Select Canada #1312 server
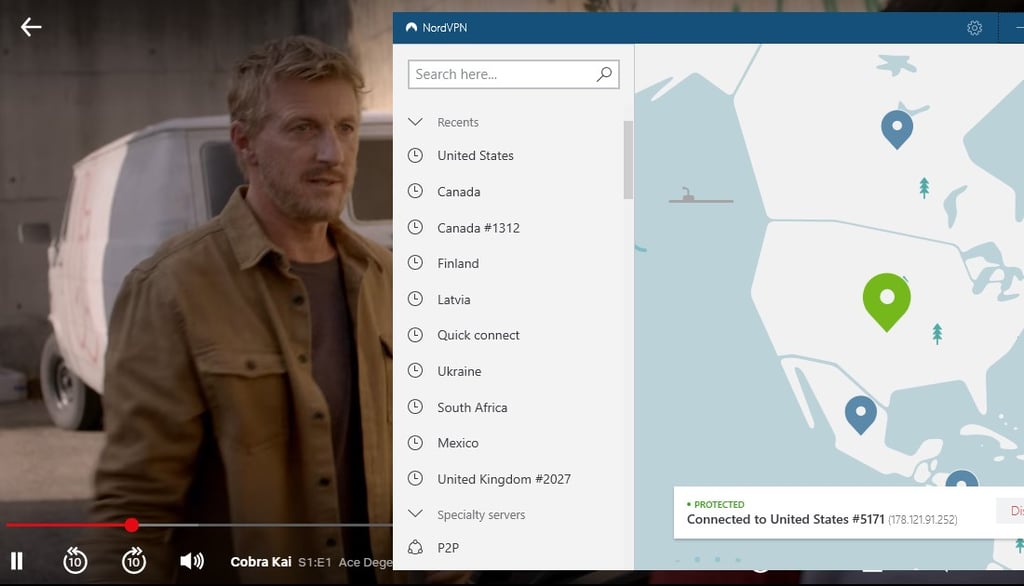The height and width of the screenshot is (586, 1024). [478, 227]
